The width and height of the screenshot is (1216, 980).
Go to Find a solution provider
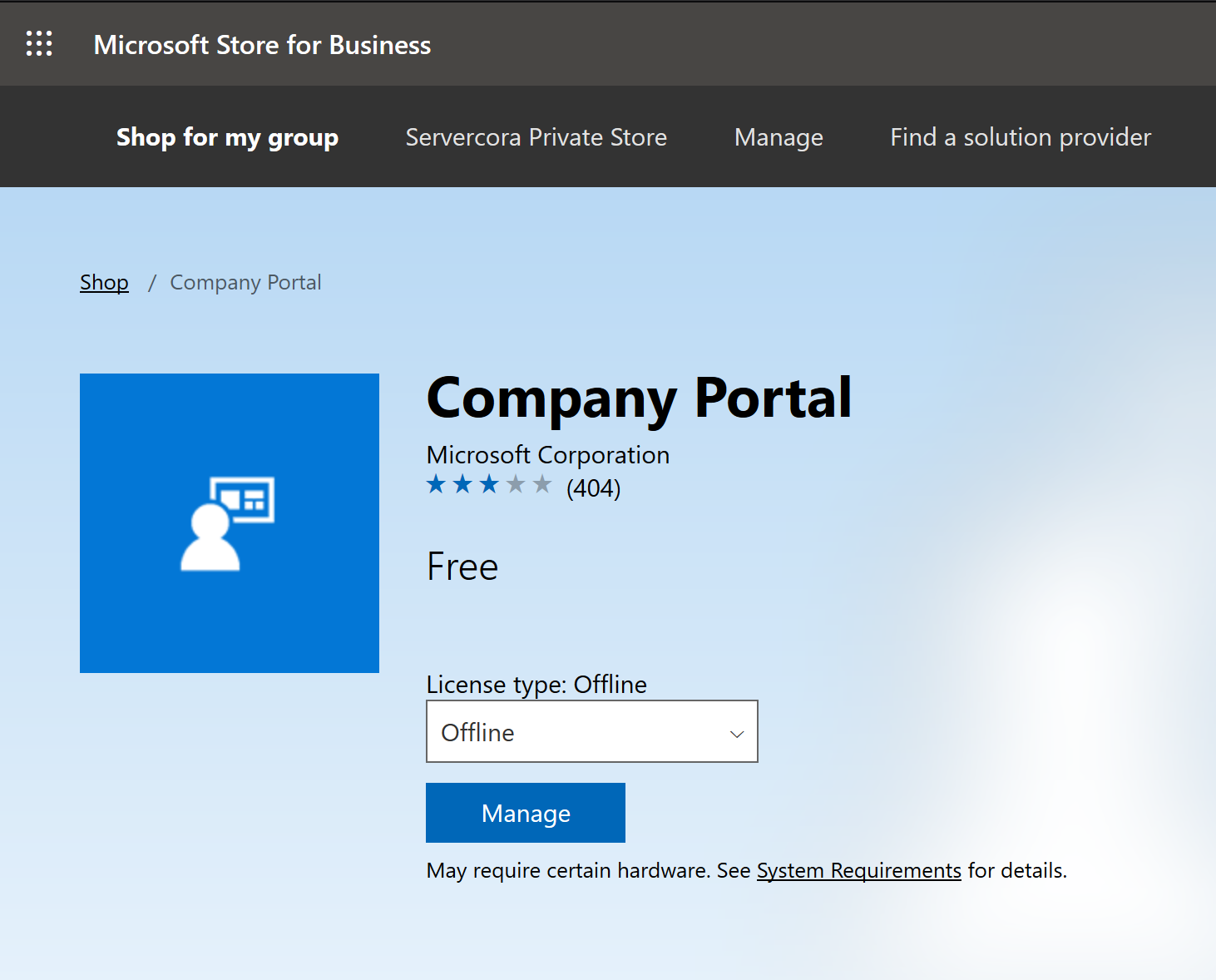[1021, 137]
